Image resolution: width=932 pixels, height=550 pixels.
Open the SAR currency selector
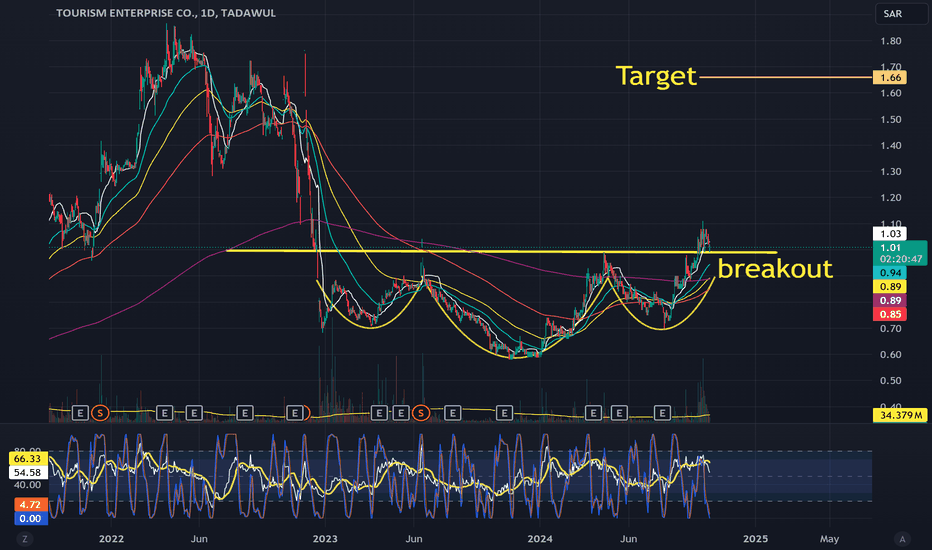tap(901, 14)
